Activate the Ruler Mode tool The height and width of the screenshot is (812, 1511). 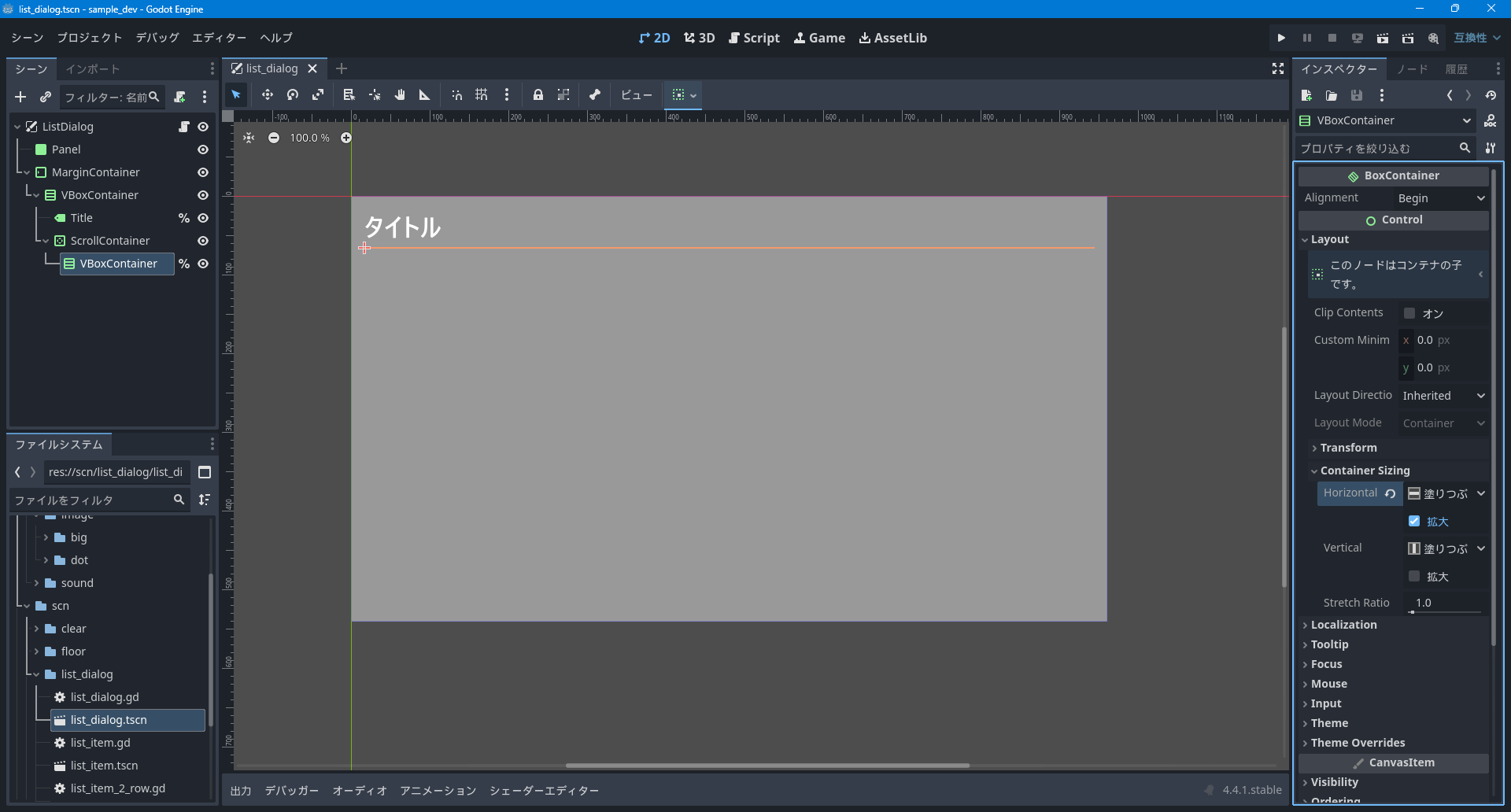[x=425, y=95]
